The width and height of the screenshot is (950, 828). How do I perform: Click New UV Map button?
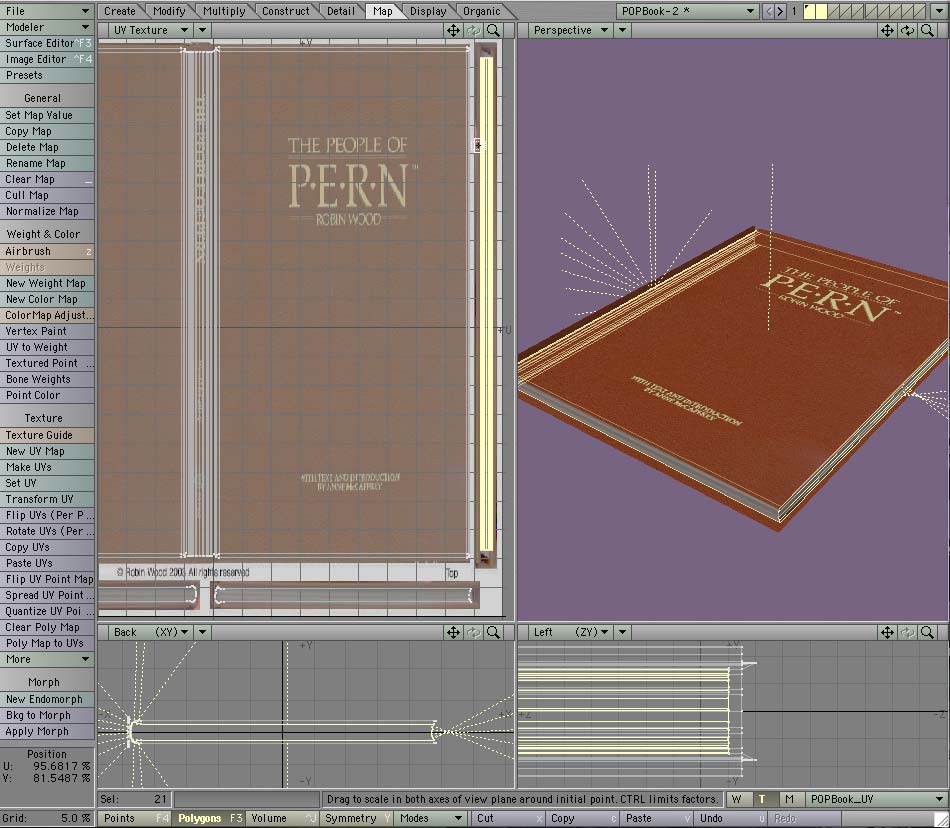[47, 451]
